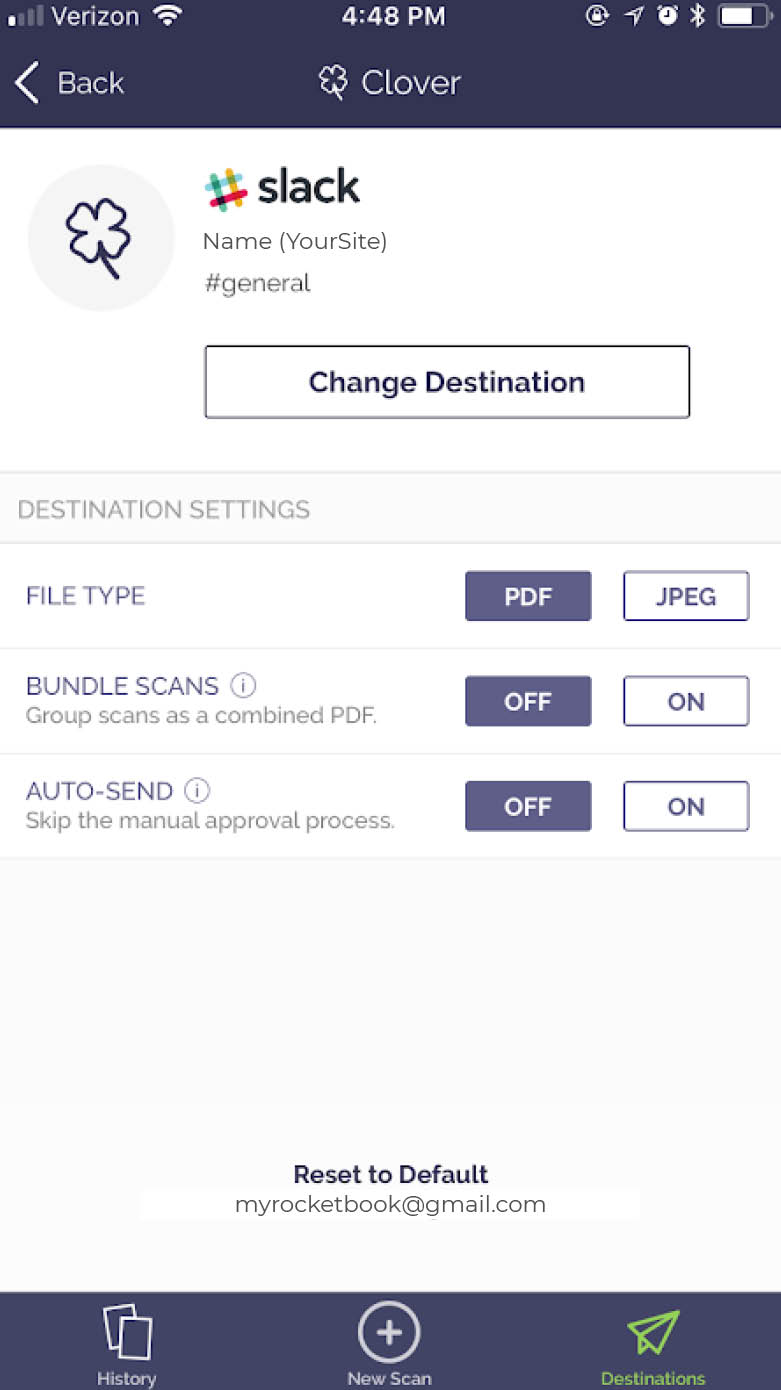The image size is (781, 1390).
Task: Select JPEG file type
Action: click(686, 596)
